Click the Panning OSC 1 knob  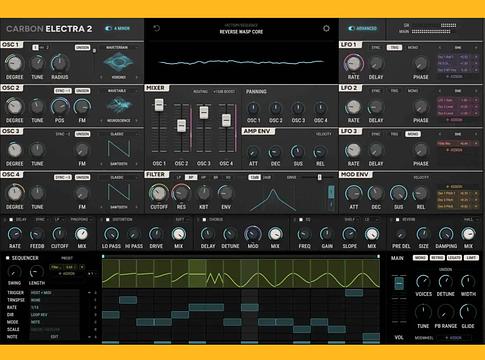[x=253, y=108]
